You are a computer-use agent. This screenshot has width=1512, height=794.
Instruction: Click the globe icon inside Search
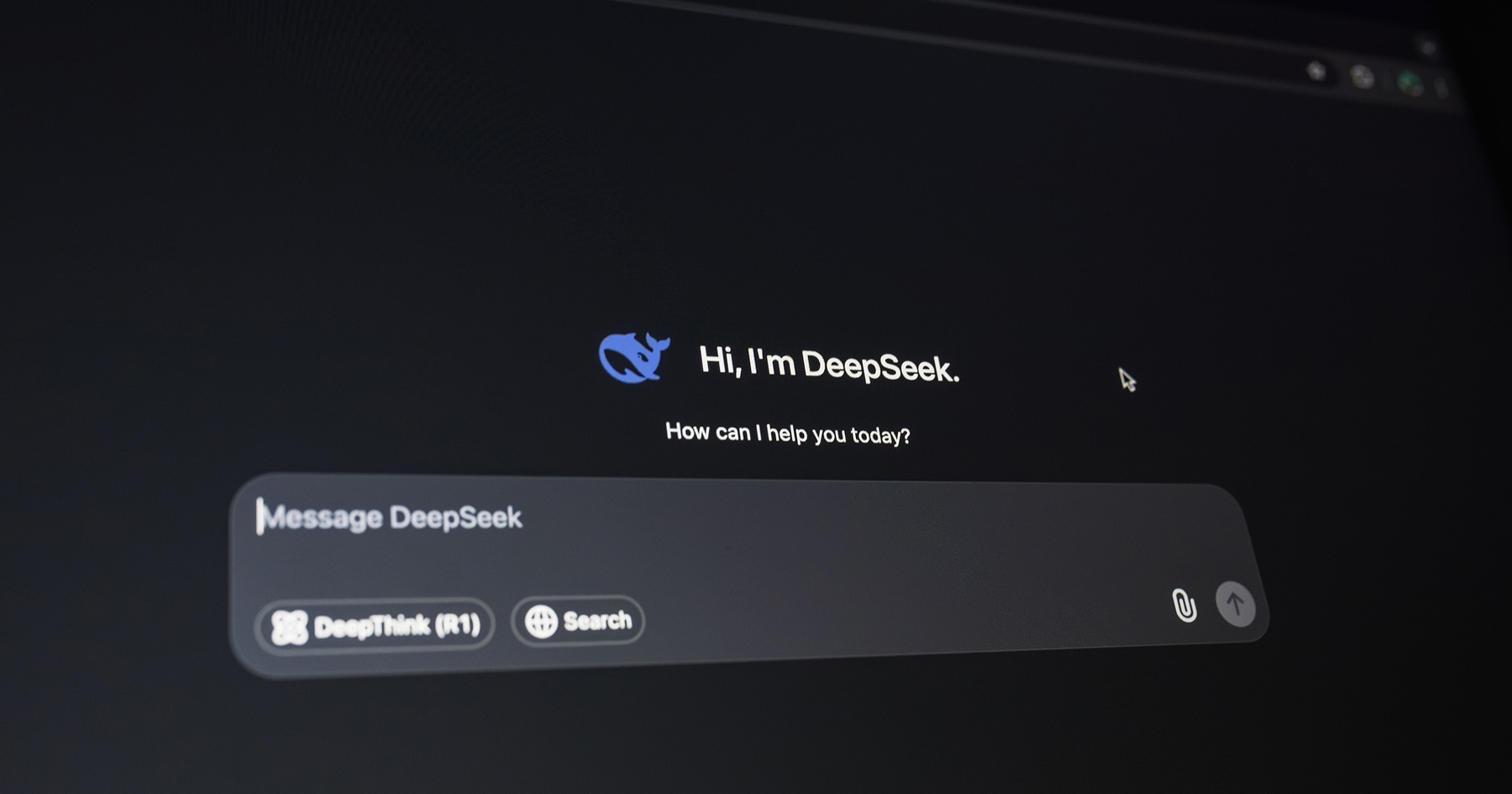(541, 622)
